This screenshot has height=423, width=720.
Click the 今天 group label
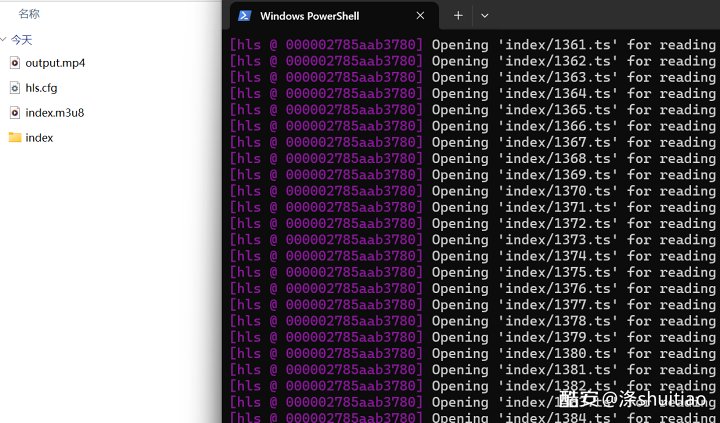click(x=22, y=40)
